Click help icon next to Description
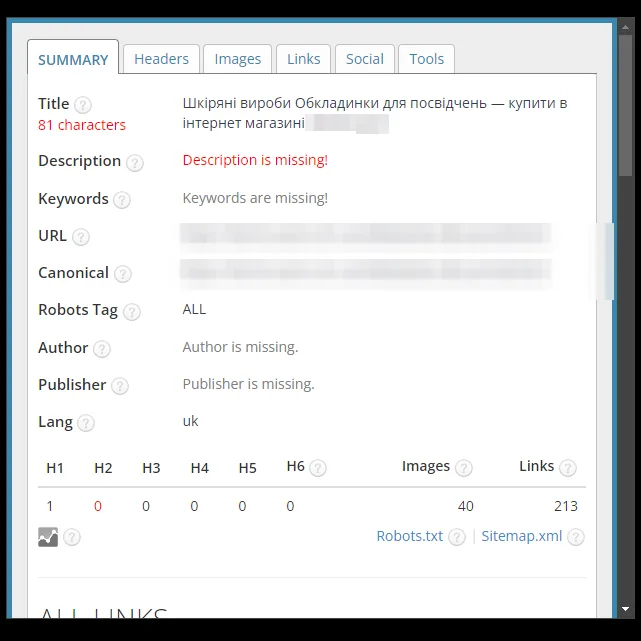This screenshot has height=641, width=641. pos(134,163)
